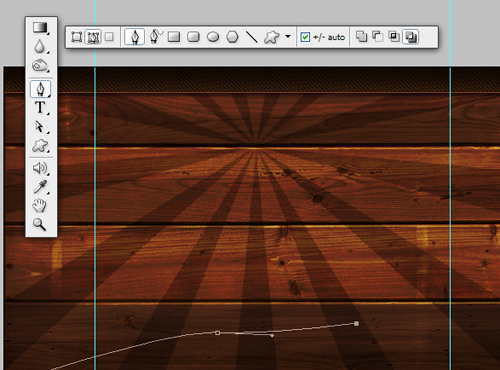
Task: Select the Eyedropper tool
Action: [x=40, y=187]
